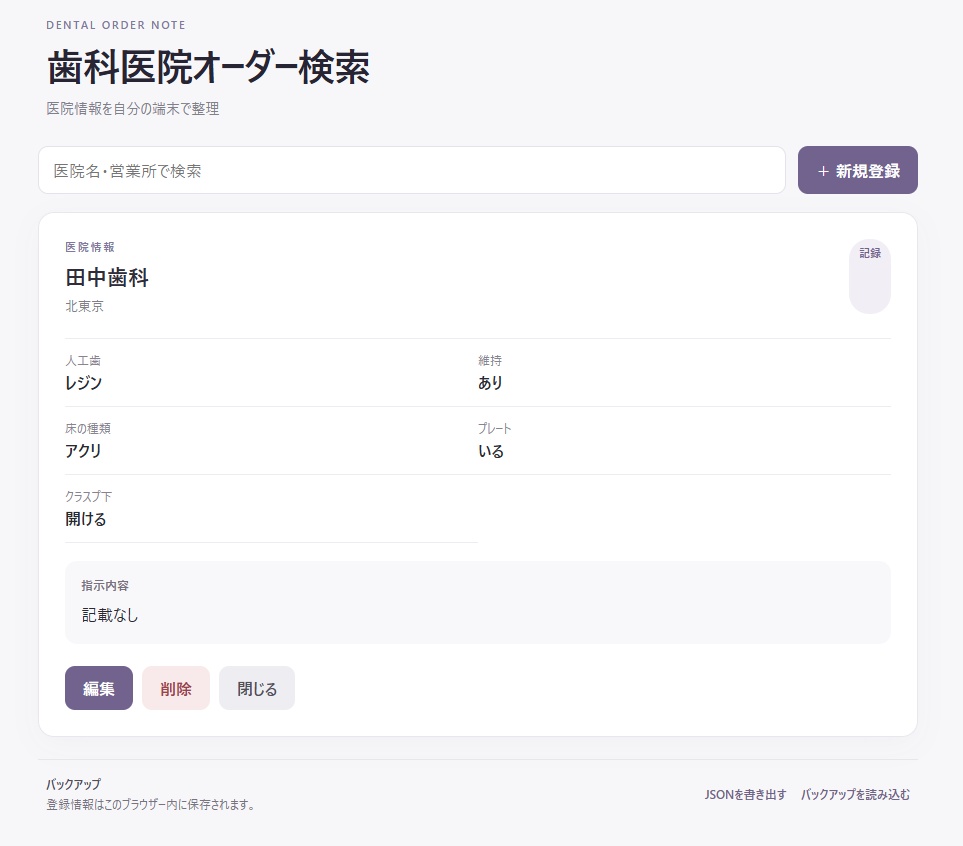Click the 北東京 office text
The image size is (963, 846).
pyautogui.click(x=85, y=306)
